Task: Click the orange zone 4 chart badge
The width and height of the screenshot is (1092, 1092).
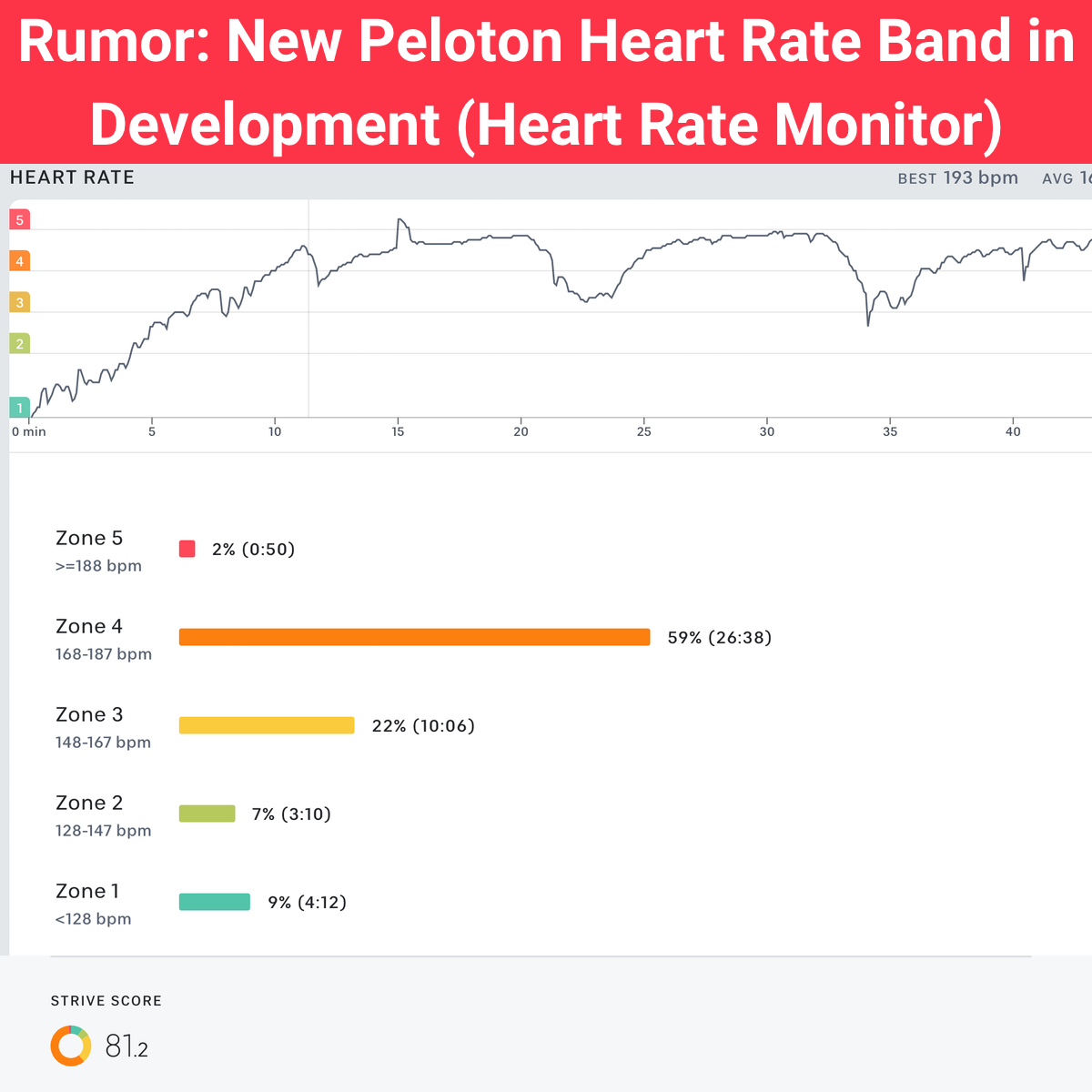Action: (19, 261)
